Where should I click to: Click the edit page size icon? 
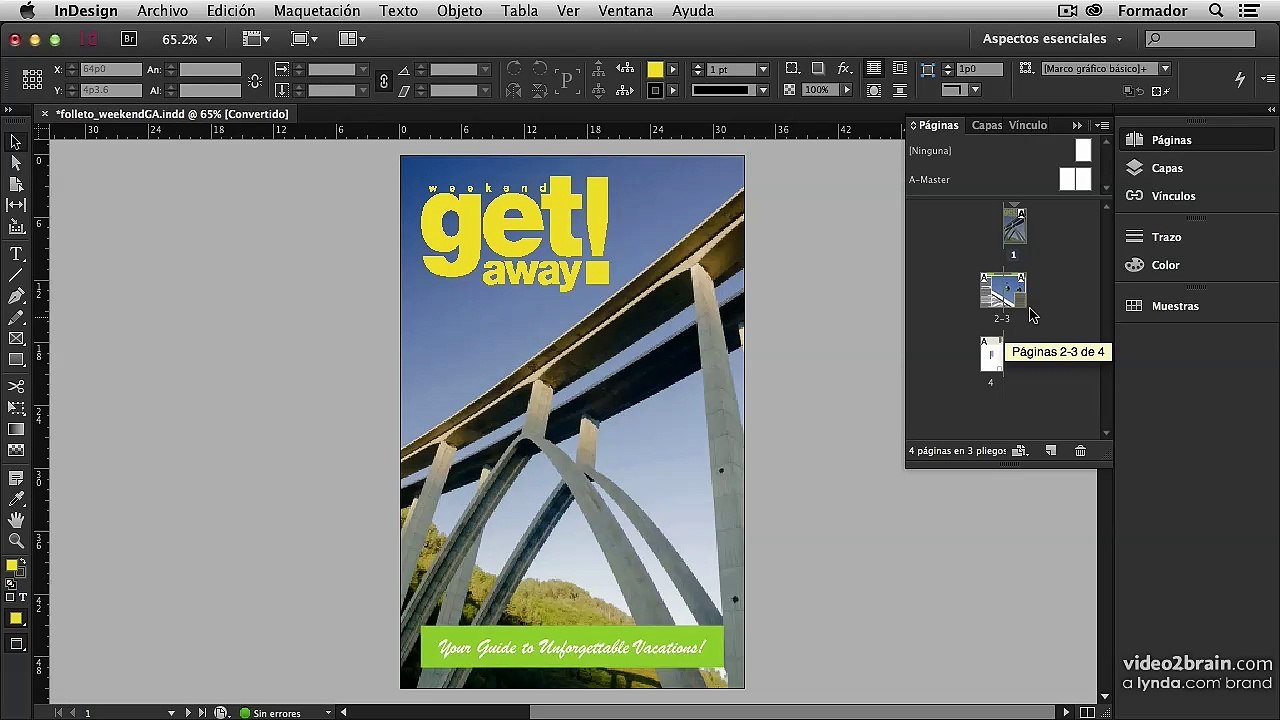1019,451
